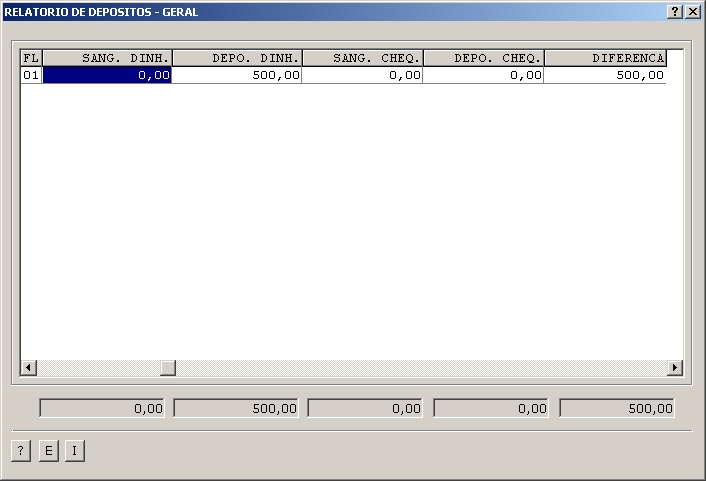Select 500,00 cell under DIFERENCA
The width and height of the screenshot is (706, 481).
point(605,75)
